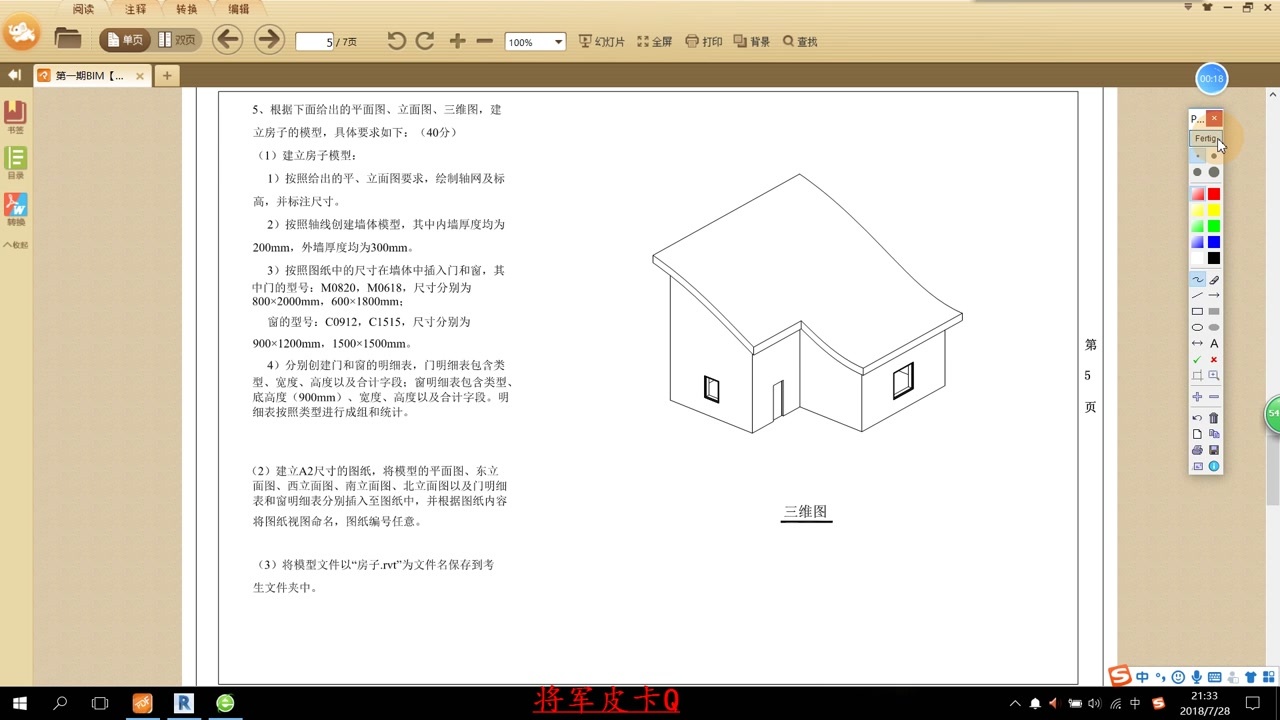Open drawing toolbar info icon

pyautogui.click(x=1214, y=466)
